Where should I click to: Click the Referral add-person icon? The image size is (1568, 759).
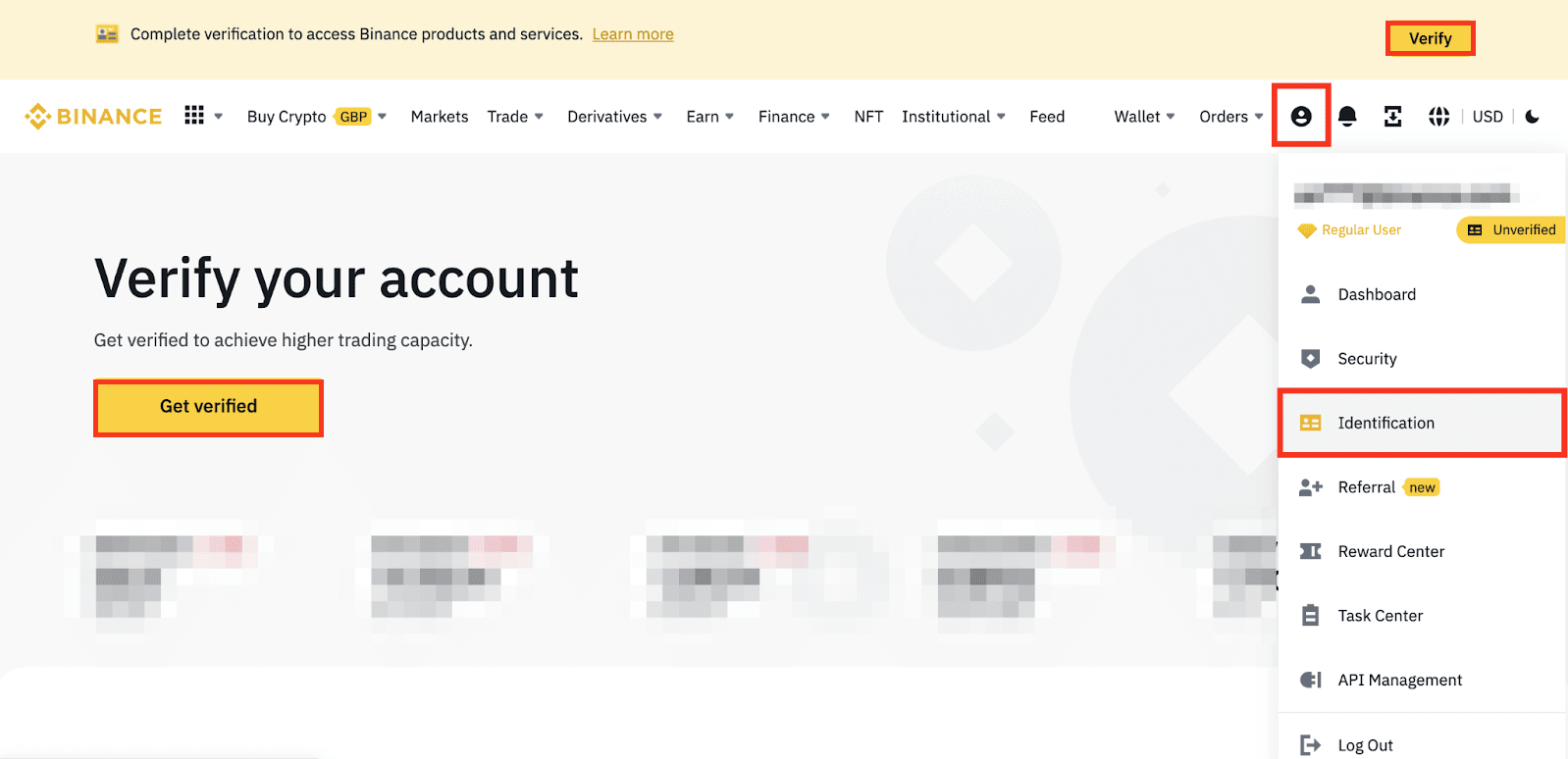(1311, 487)
